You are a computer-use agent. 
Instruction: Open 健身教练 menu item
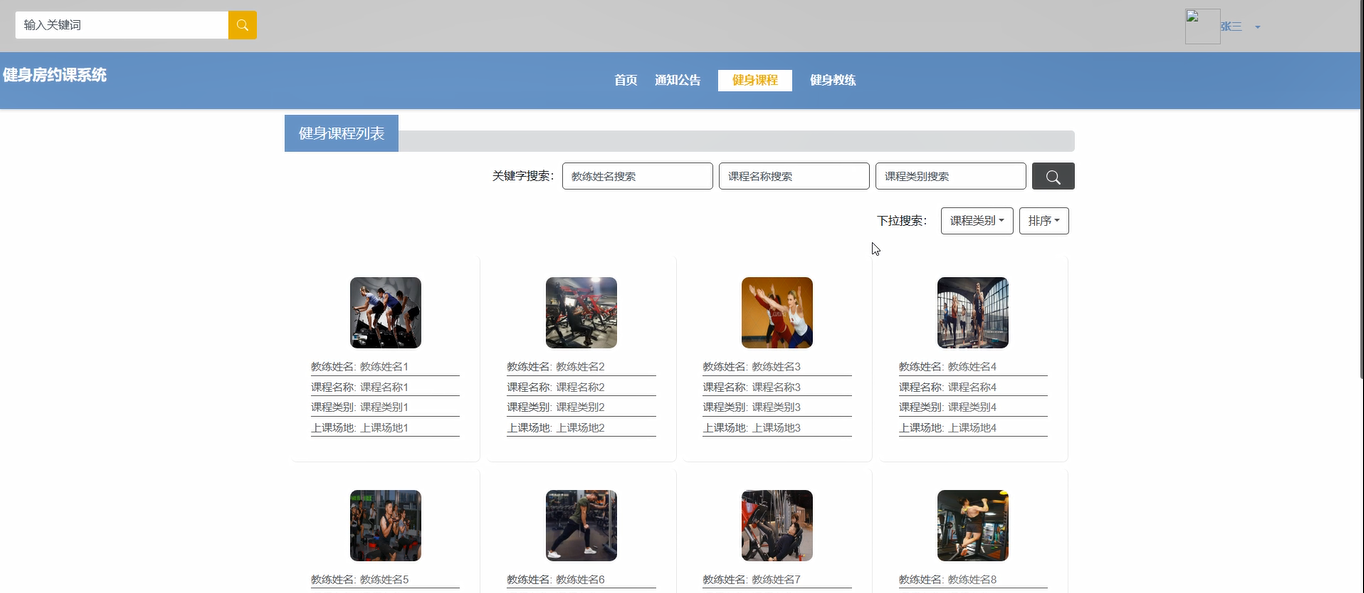[833, 80]
